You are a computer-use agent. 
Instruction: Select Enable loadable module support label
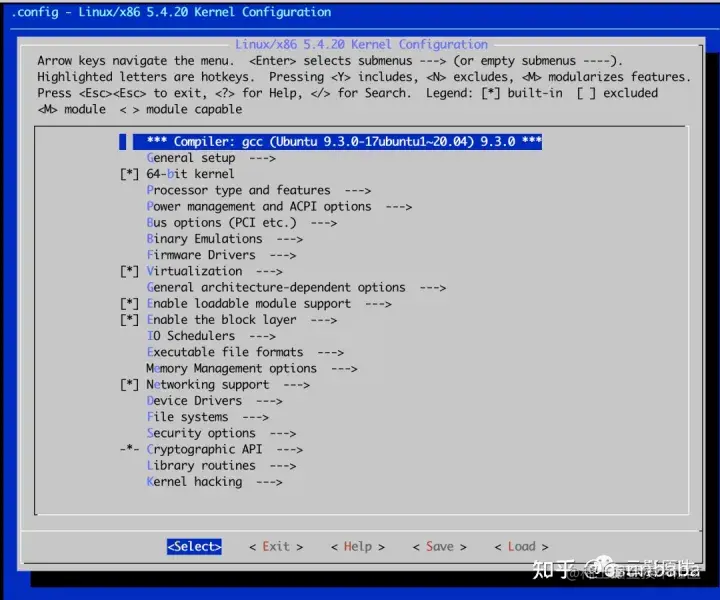pyautogui.click(x=248, y=304)
